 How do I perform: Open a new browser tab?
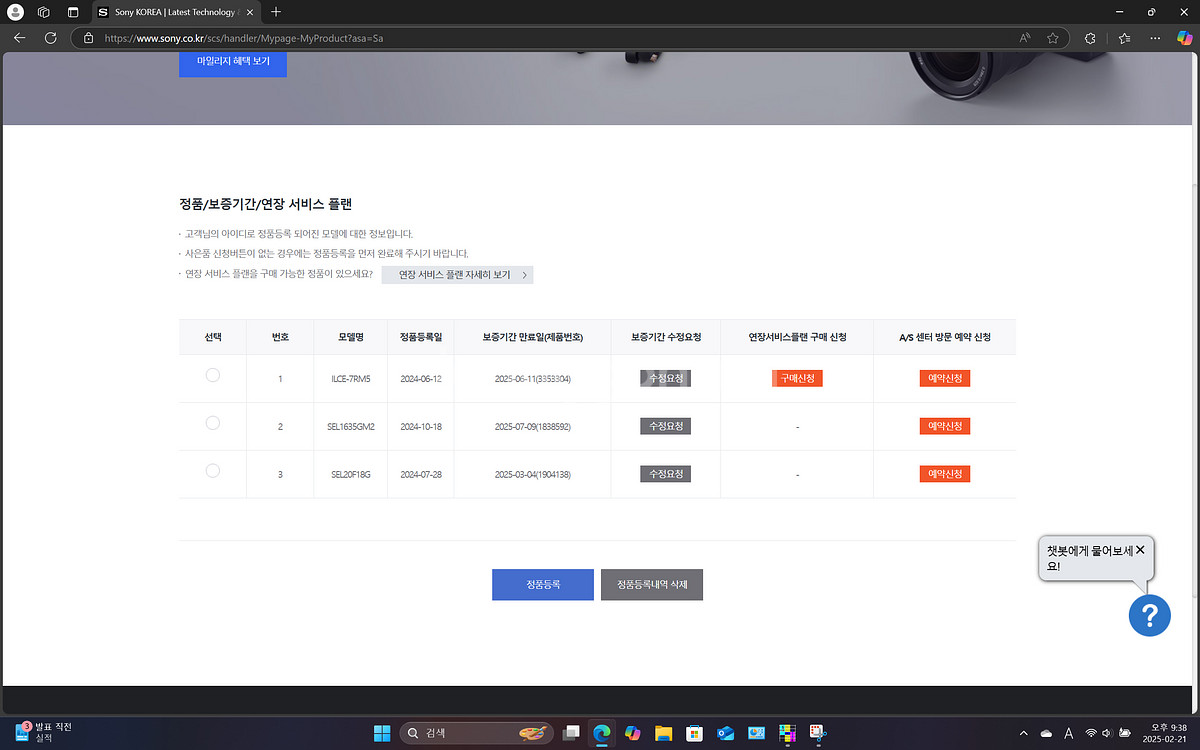[276, 12]
